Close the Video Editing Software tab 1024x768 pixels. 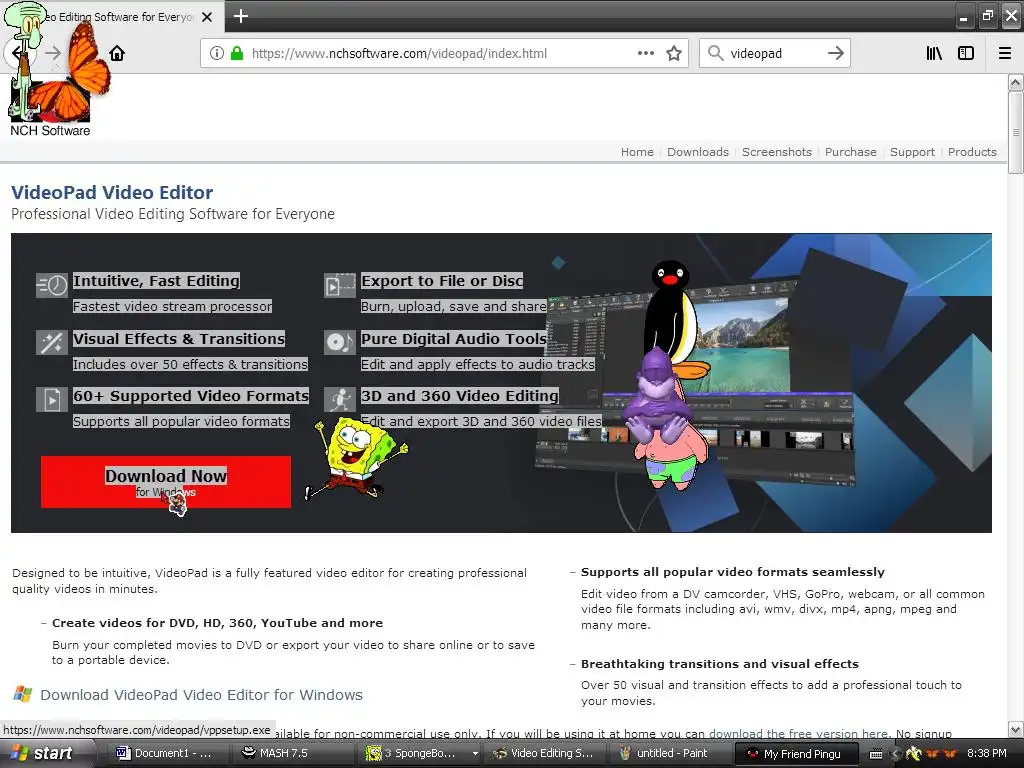(207, 17)
